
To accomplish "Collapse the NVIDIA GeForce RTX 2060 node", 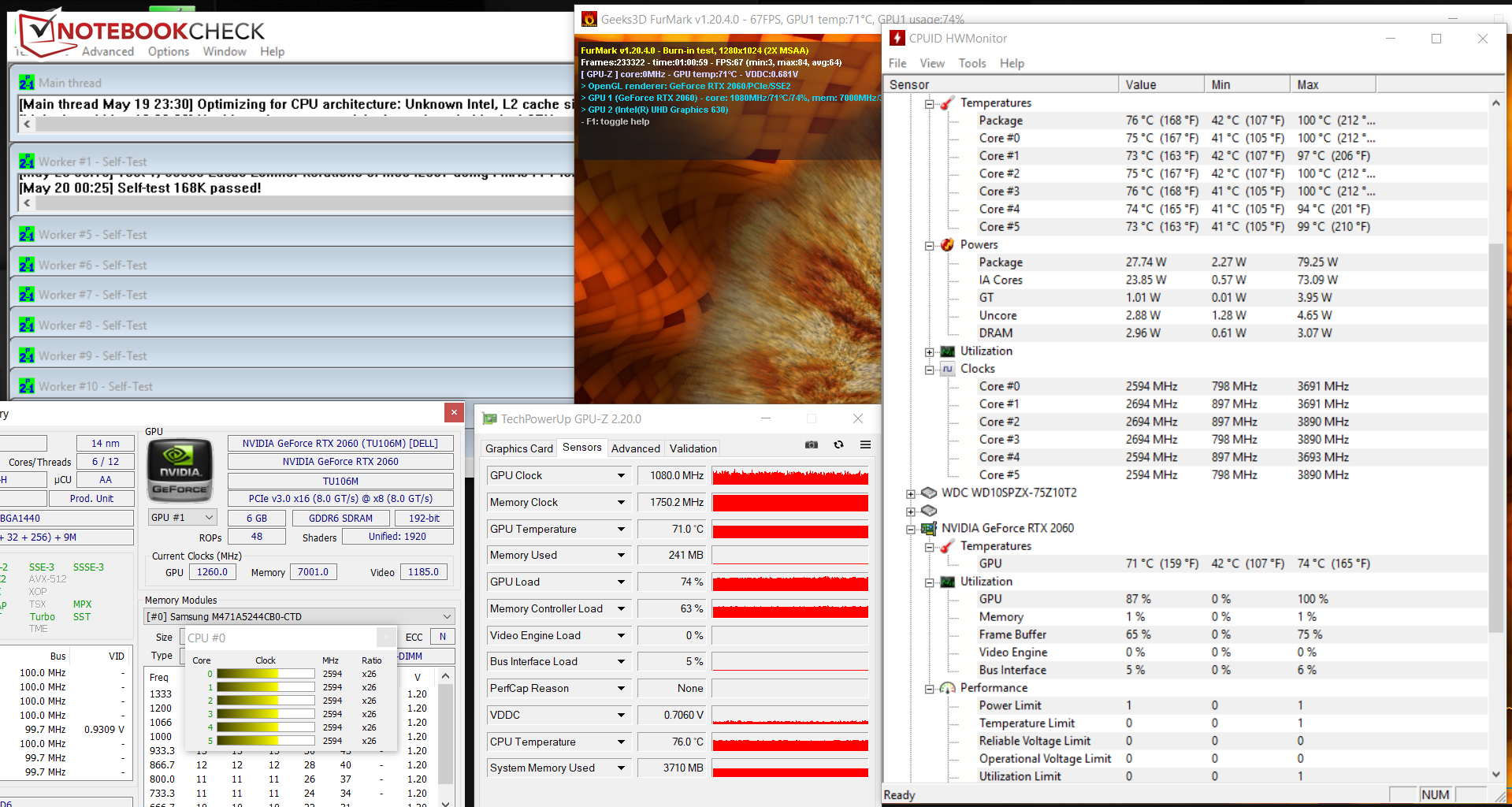I will tap(911, 529).
